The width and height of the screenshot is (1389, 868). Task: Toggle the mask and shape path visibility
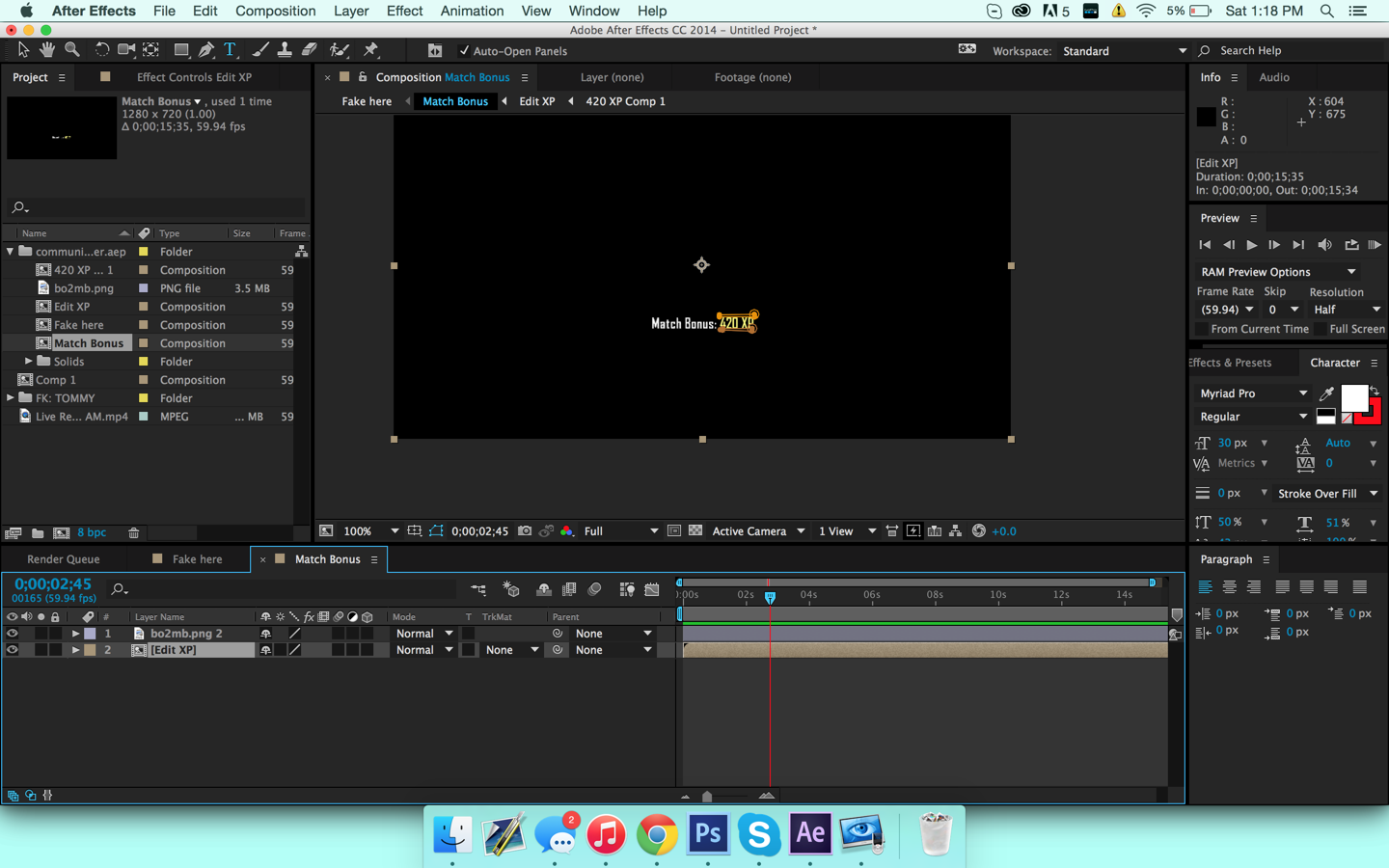[436, 531]
